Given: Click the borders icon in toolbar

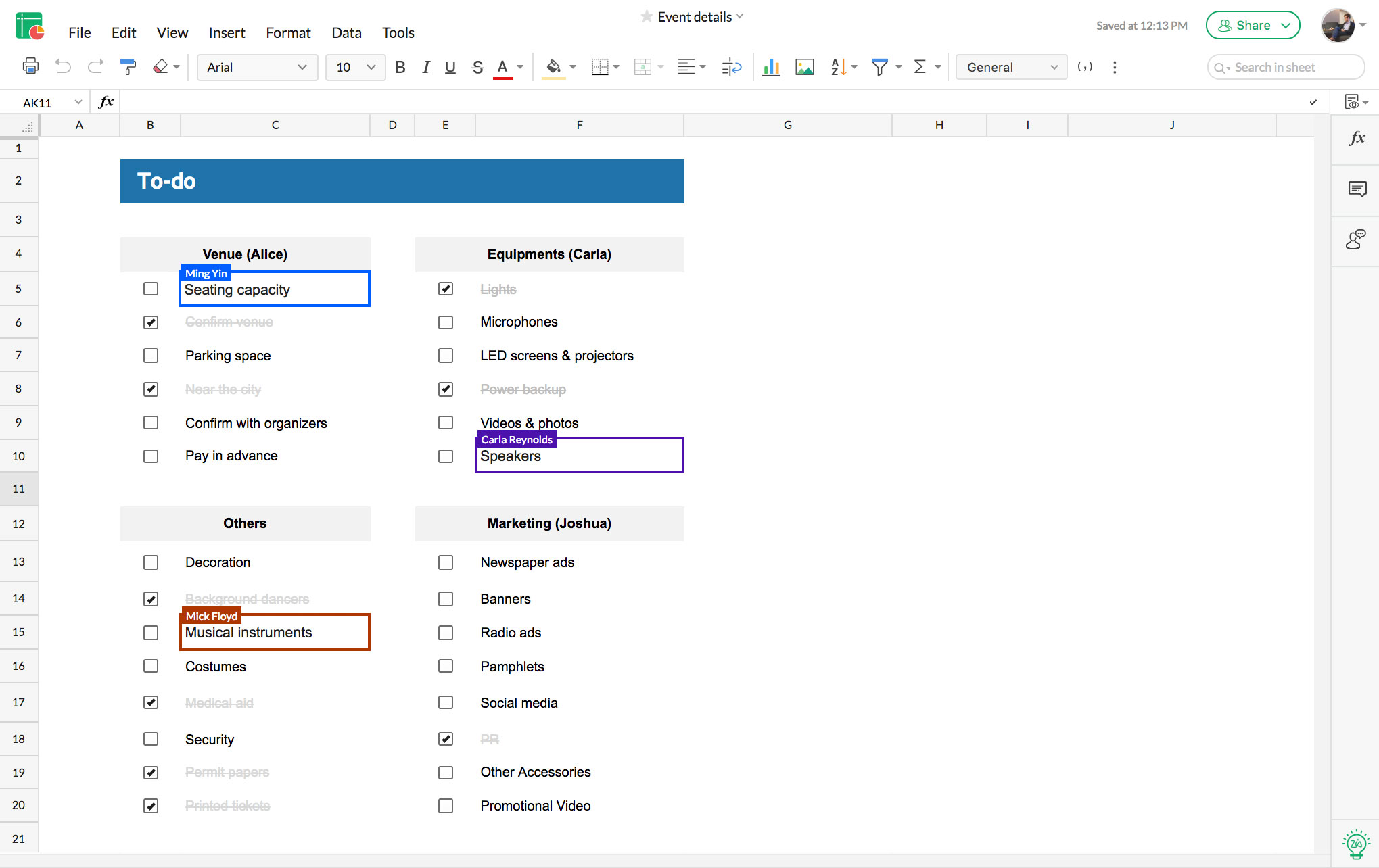Looking at the screenshot, I should pyautogui.click(x=600, y=67).
